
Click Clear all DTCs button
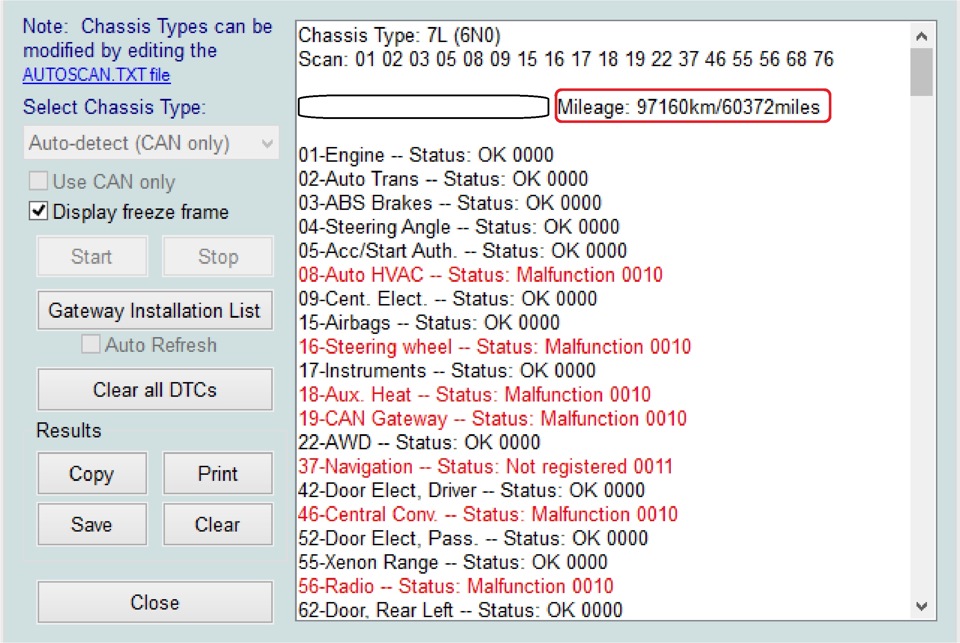155,389
